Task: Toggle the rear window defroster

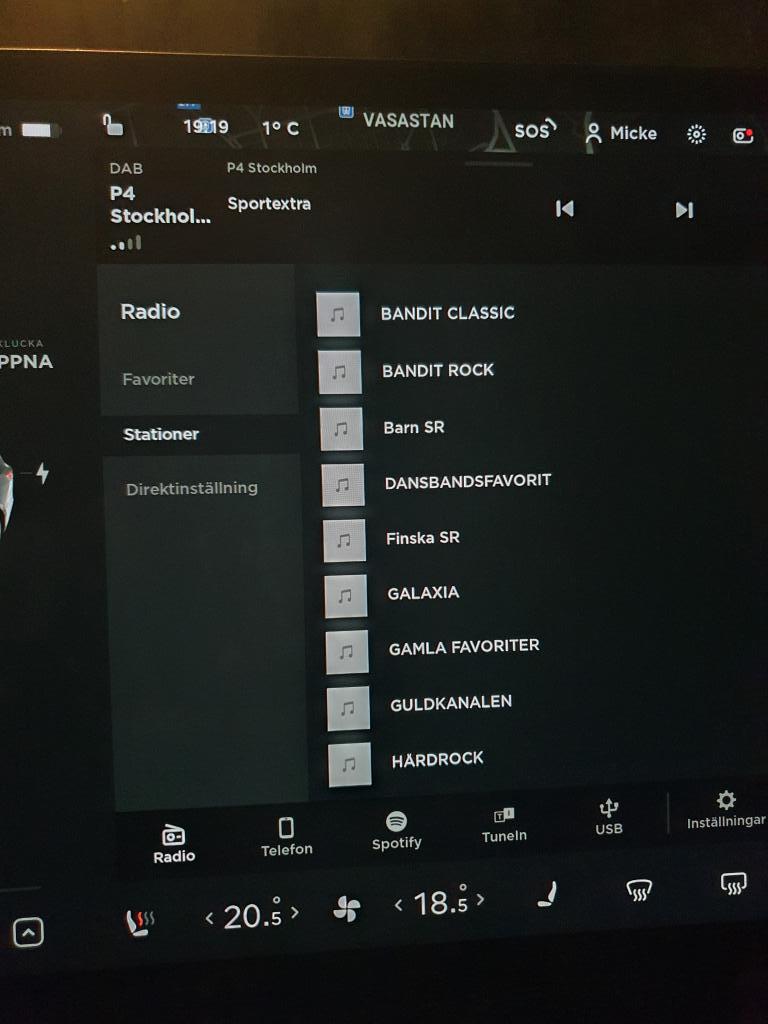Action: pyautogui.click(x=733, y=884)
